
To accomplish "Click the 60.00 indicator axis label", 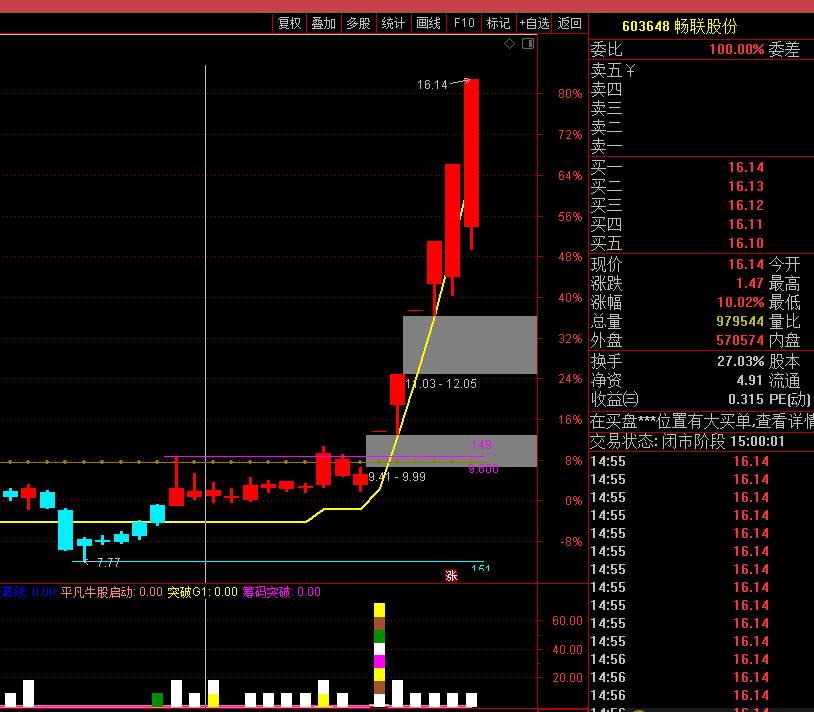I will (x=567, y=621).
